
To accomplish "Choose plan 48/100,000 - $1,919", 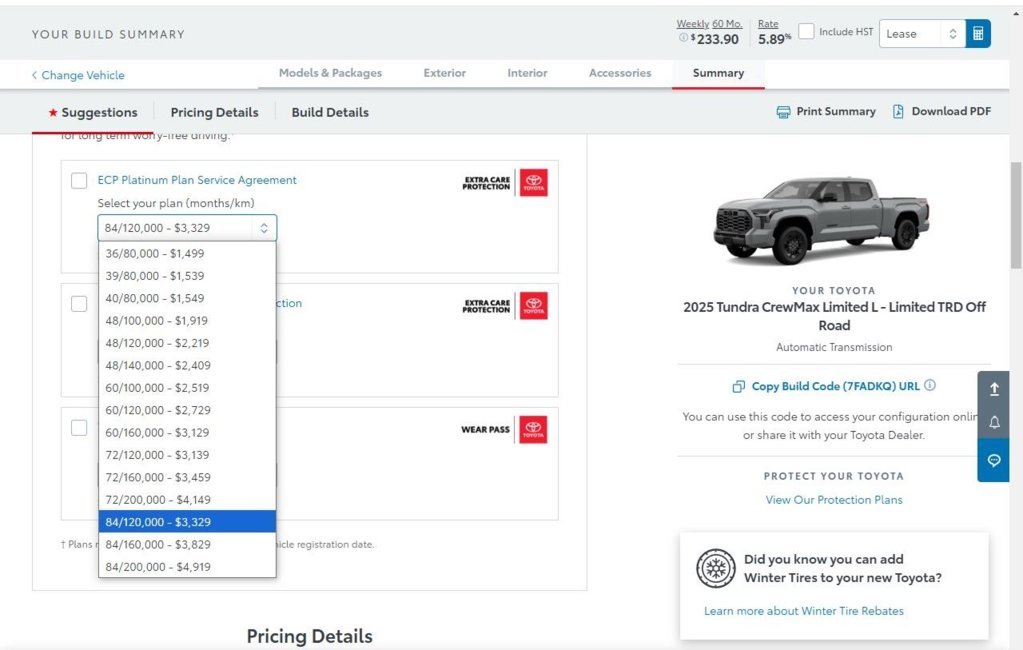I will [x=187, y=320].
